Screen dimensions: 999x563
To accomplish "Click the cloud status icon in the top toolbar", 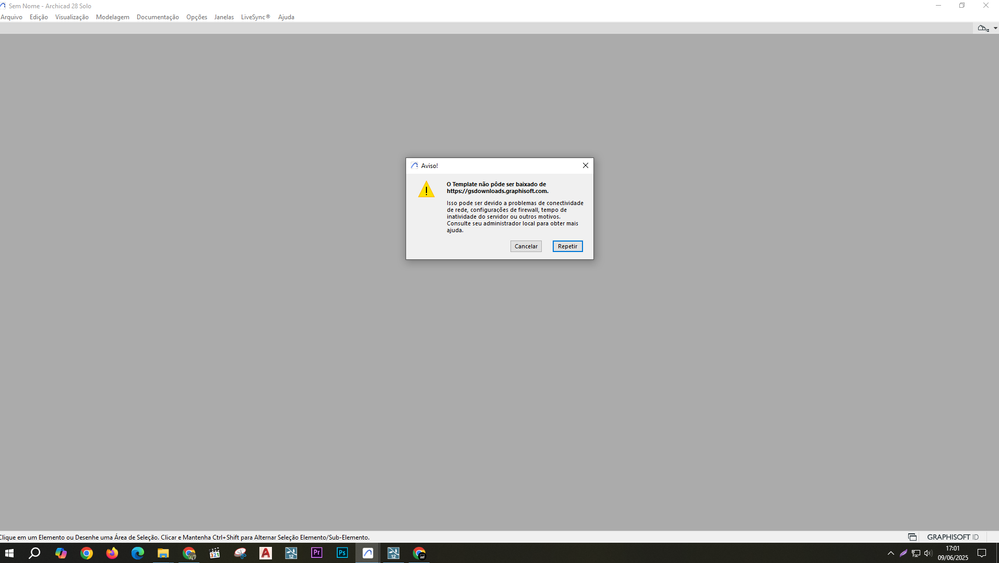I will click(x=983, y=28).
